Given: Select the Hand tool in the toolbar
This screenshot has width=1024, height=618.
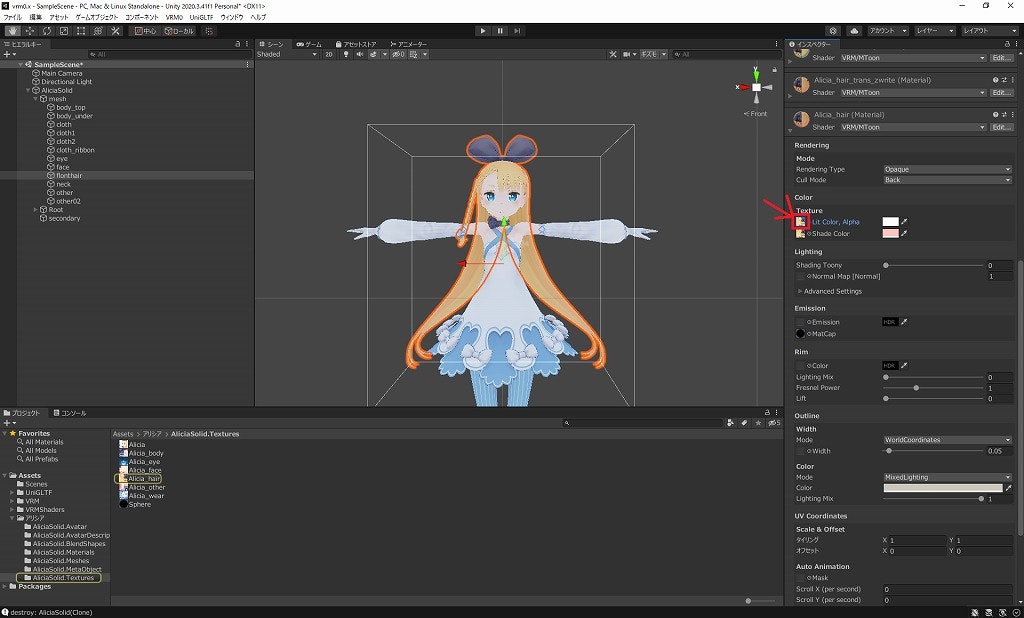Looking at the screenshot, I should point(12,31).
